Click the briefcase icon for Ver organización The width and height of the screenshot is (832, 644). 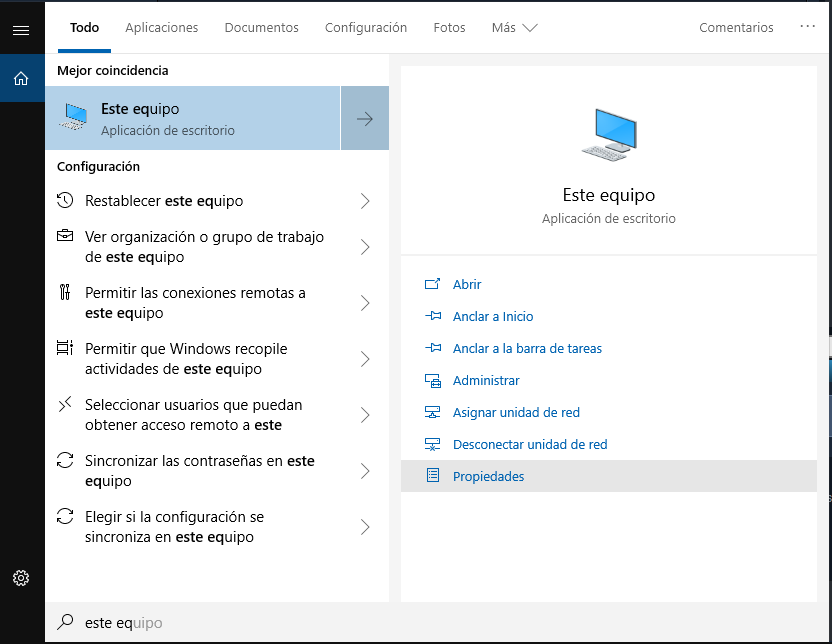click(x=65, y=235)
